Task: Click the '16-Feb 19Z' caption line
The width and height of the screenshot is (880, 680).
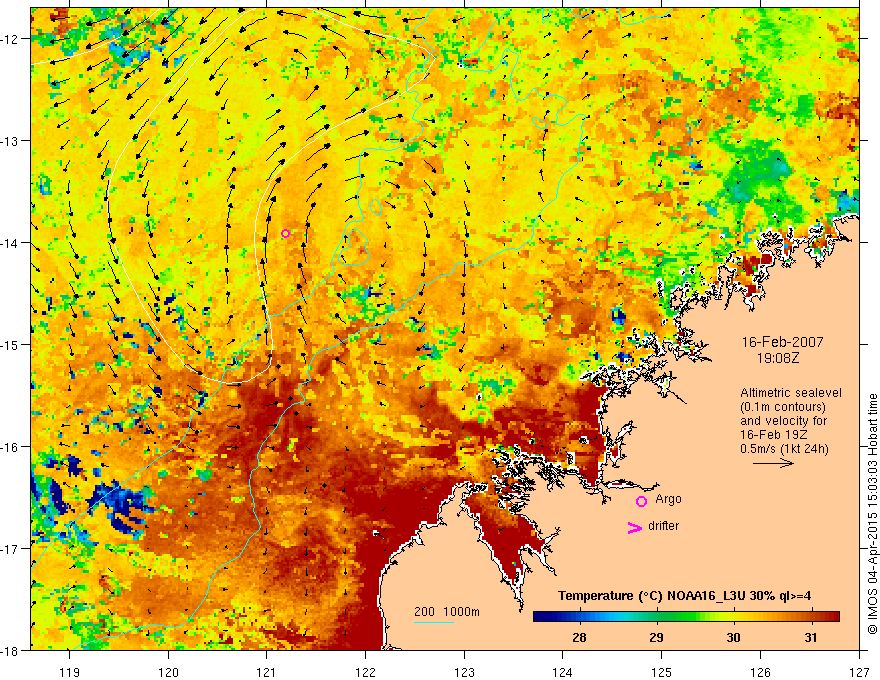Action: [x=773, y=435]
